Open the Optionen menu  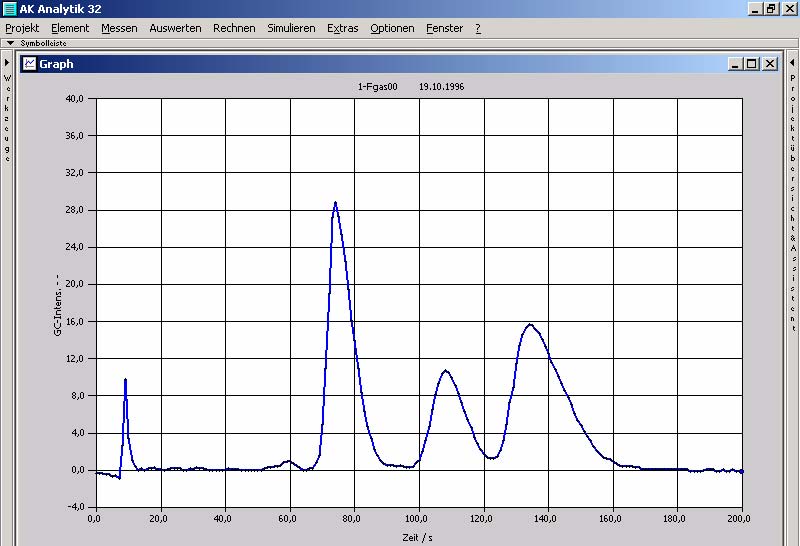(392, 28)
